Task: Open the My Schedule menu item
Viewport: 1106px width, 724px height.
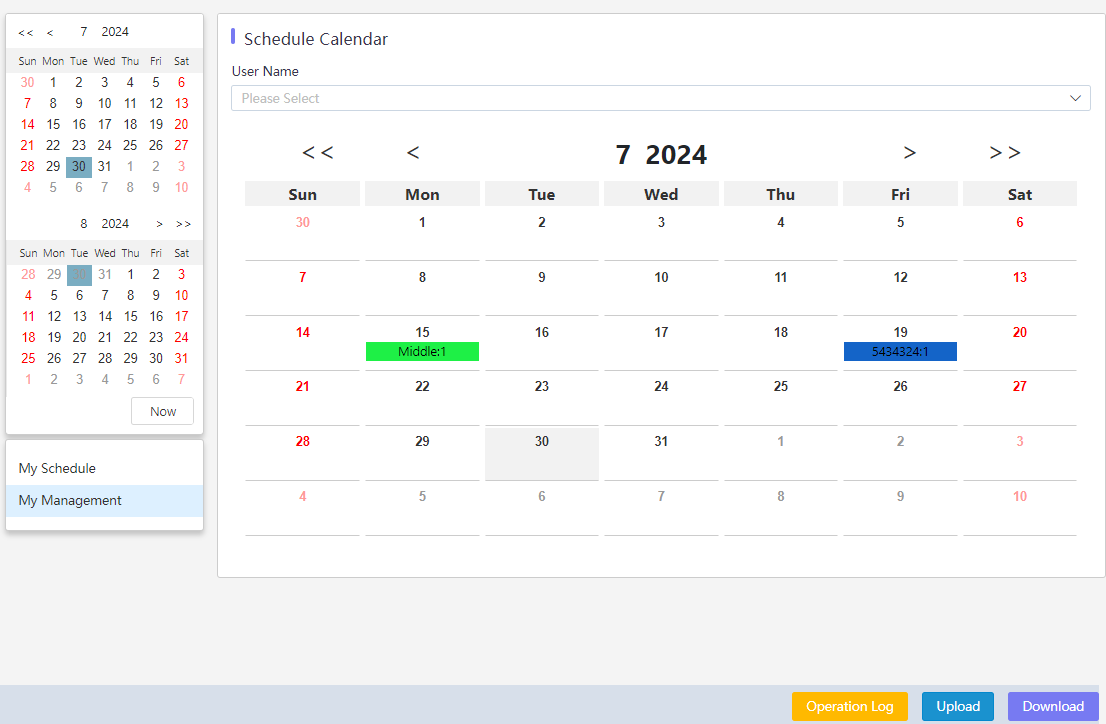Action: click(104, 469)
